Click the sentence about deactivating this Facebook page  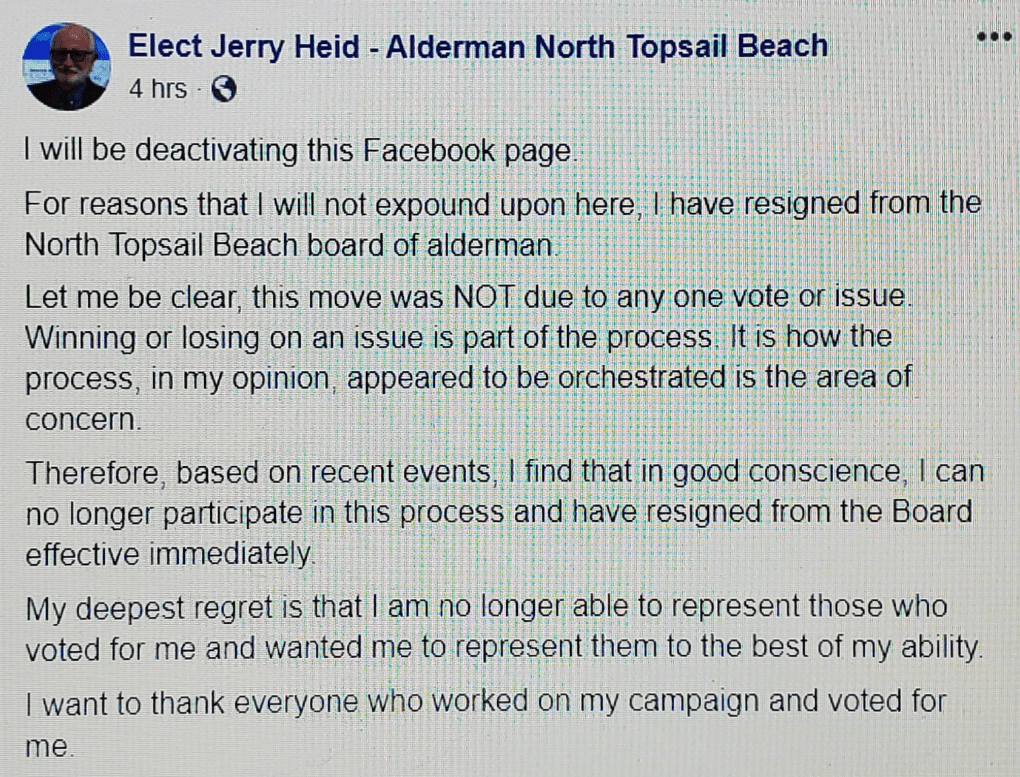click(300, 151)
